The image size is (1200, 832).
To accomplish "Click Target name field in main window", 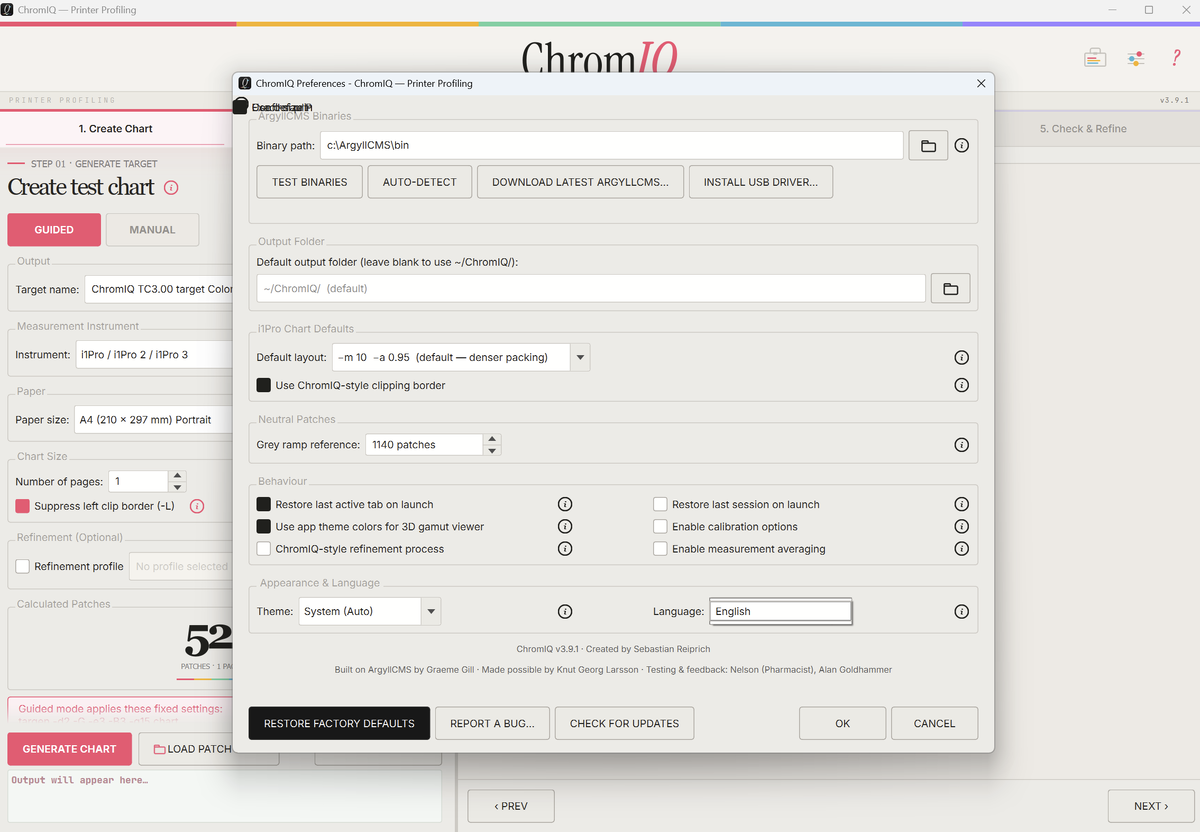I will [x=158, y=289].
